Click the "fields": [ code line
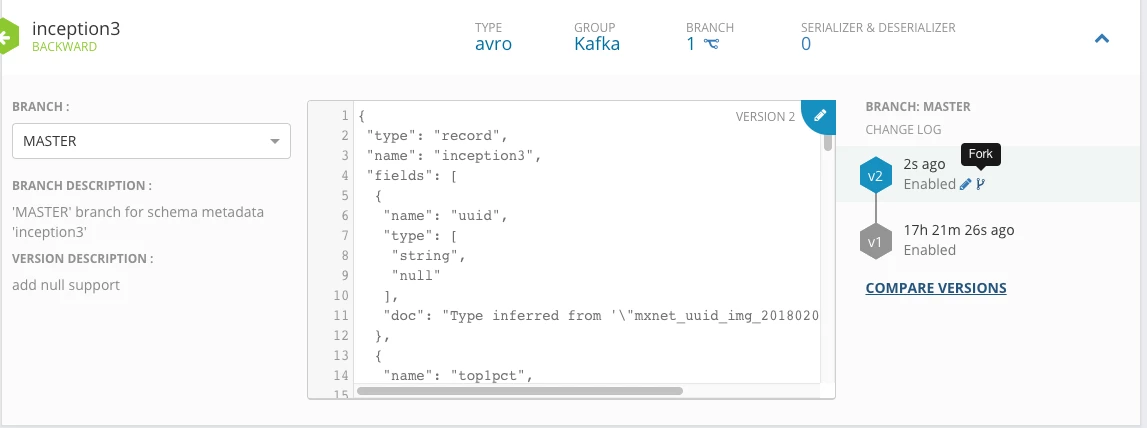Screen dimensions: 1147x428 pyautogui.click(x=412, y=176)
